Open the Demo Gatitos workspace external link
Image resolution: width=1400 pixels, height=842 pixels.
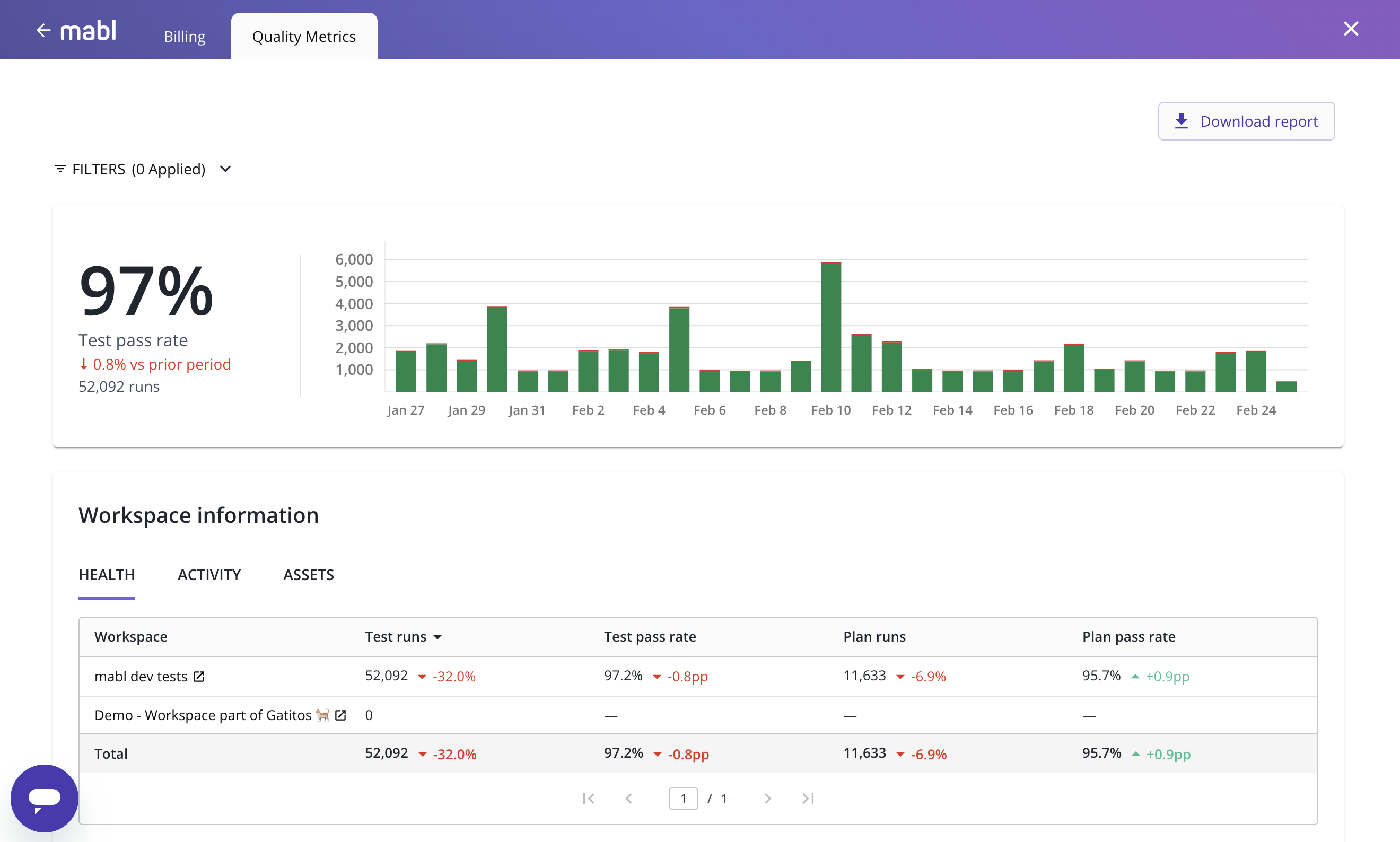point(340,715)
